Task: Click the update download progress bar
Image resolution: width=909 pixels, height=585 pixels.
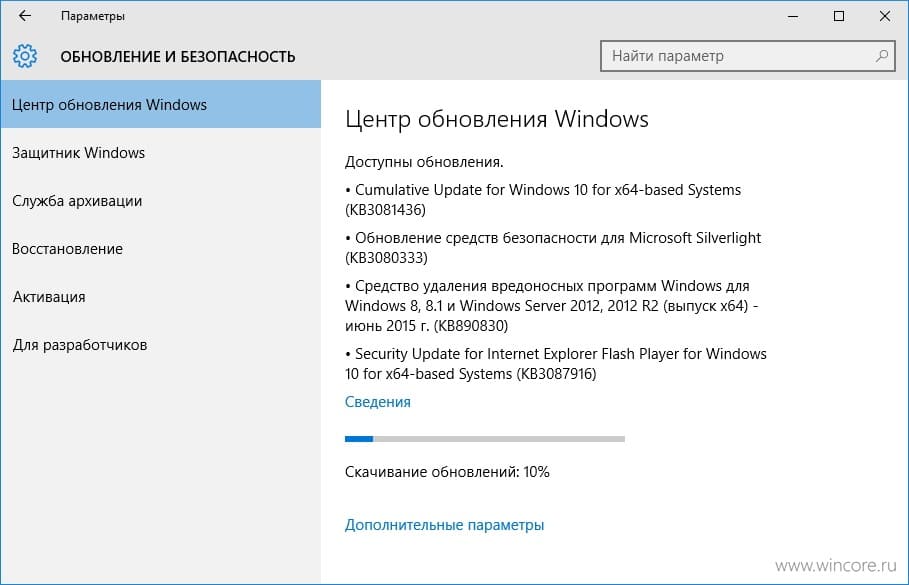Action: tap(485, 439)
